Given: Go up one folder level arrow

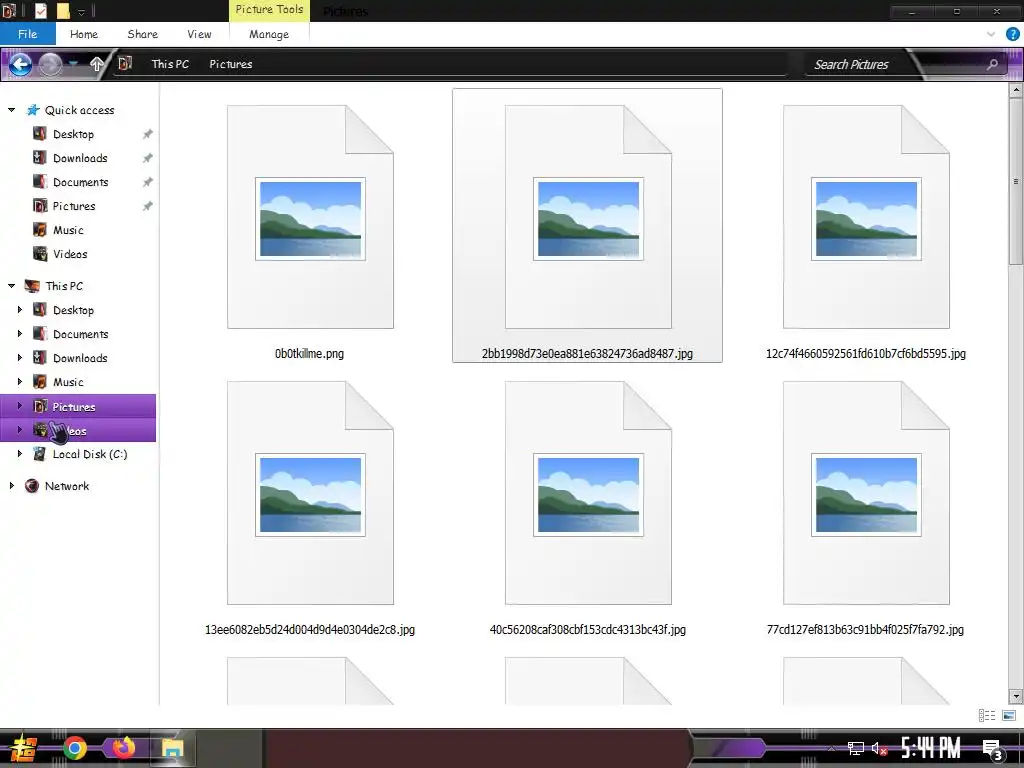Looking at the screenshot, I should (x=97, y=64).
